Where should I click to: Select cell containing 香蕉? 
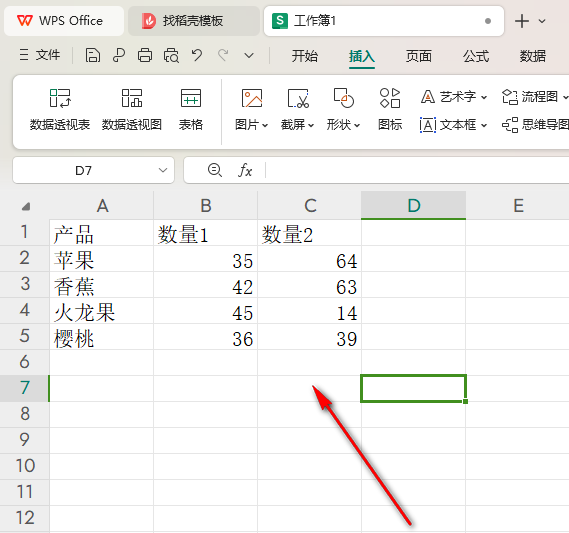tap(102, 285)
